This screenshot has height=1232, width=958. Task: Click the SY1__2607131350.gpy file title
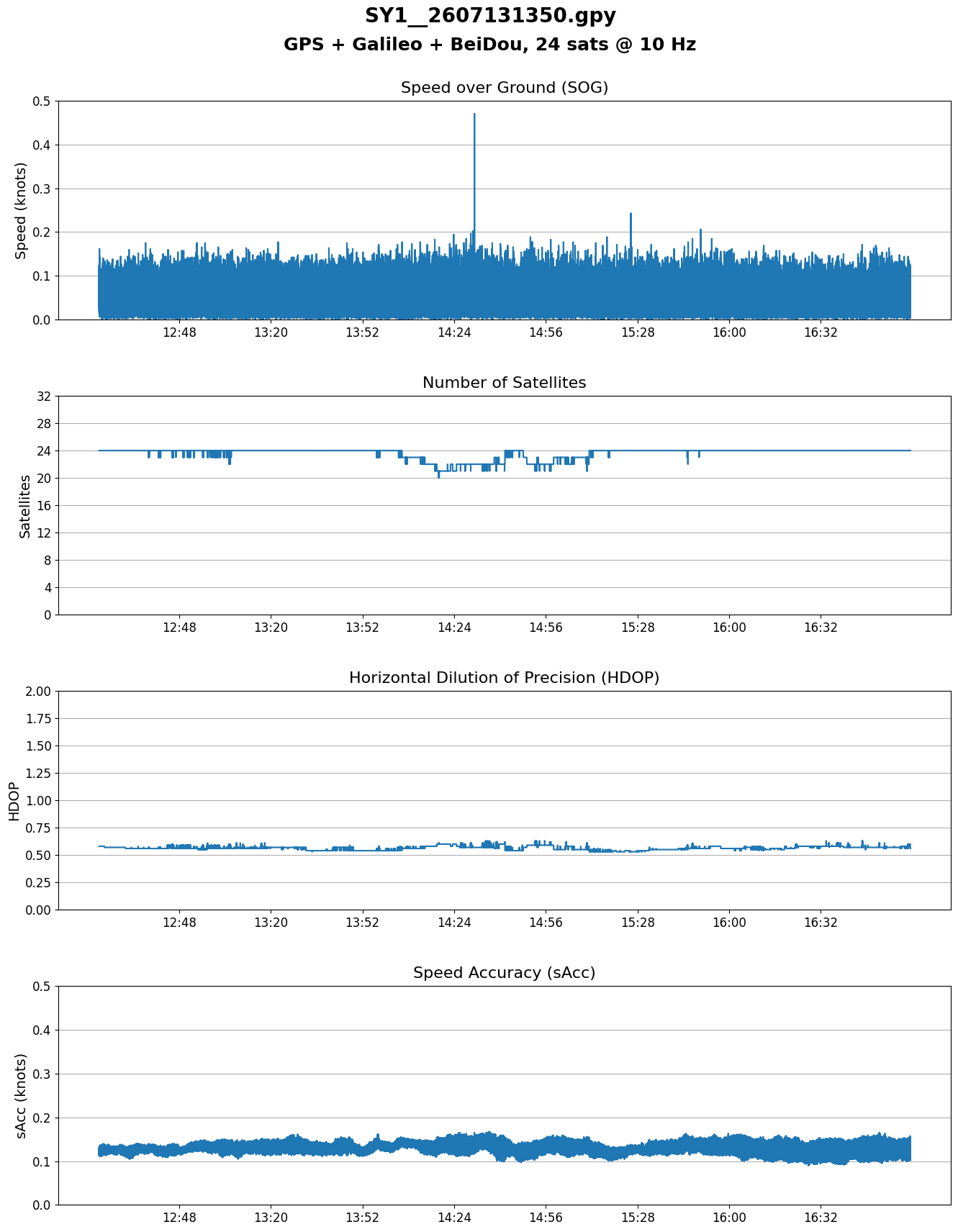[x=489, y=16]
